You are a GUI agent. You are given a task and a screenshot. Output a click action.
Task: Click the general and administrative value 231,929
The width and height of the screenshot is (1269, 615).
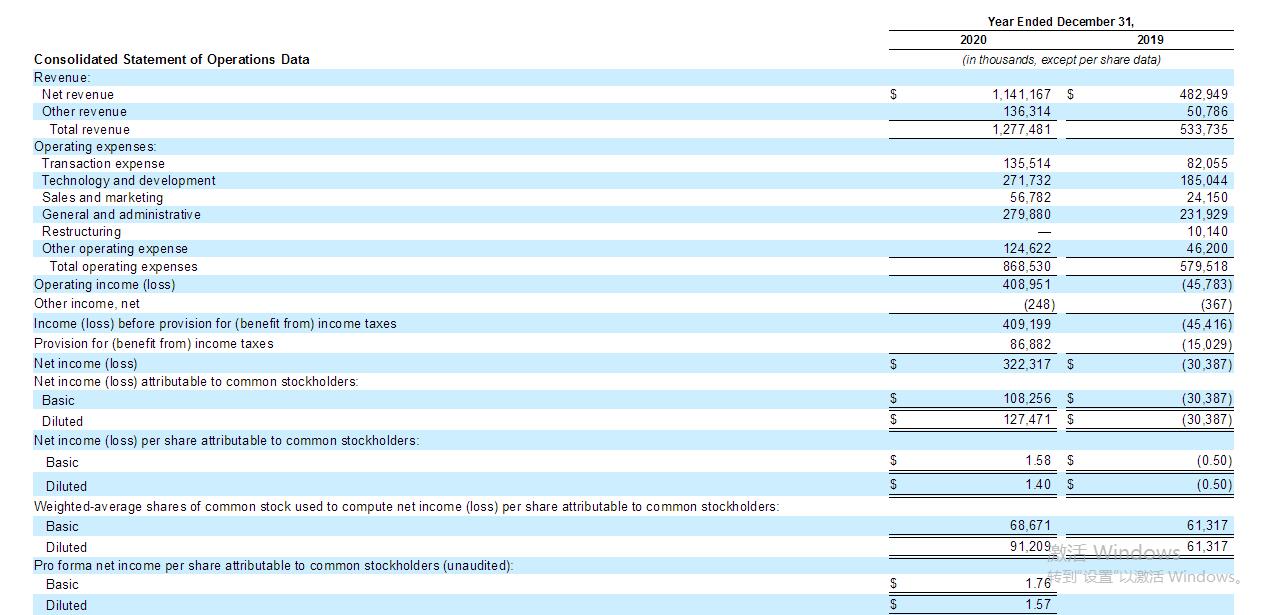[x=1204, y=215]
